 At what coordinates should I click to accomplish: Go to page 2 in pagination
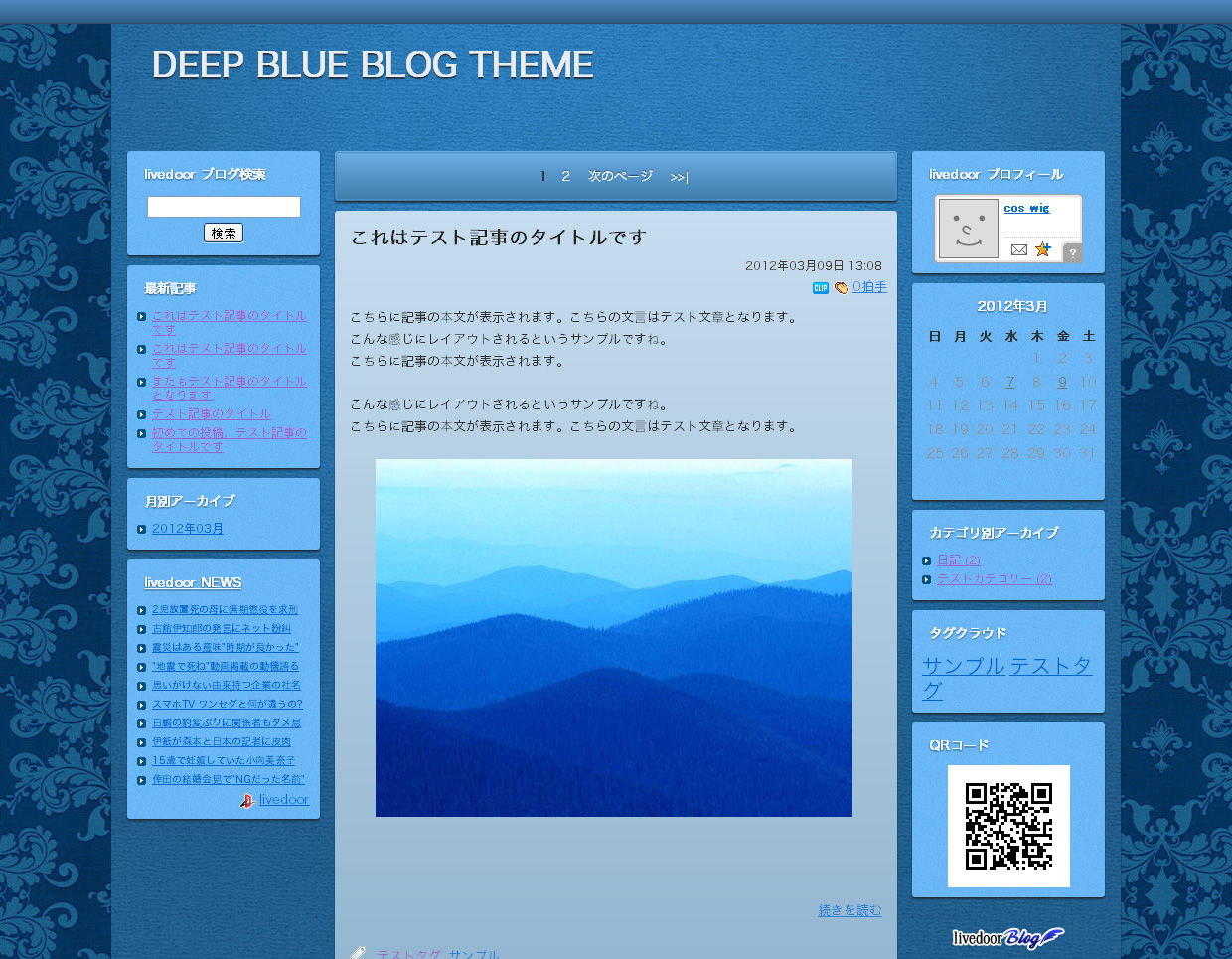tap(565, 176)
